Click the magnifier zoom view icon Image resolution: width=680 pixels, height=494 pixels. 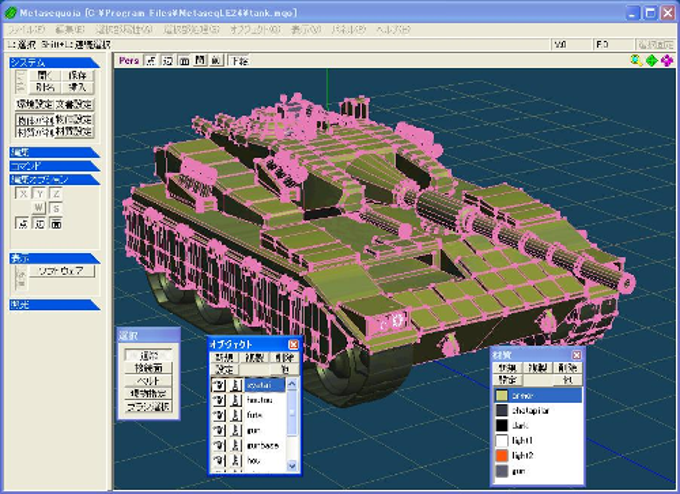[637, 60]
